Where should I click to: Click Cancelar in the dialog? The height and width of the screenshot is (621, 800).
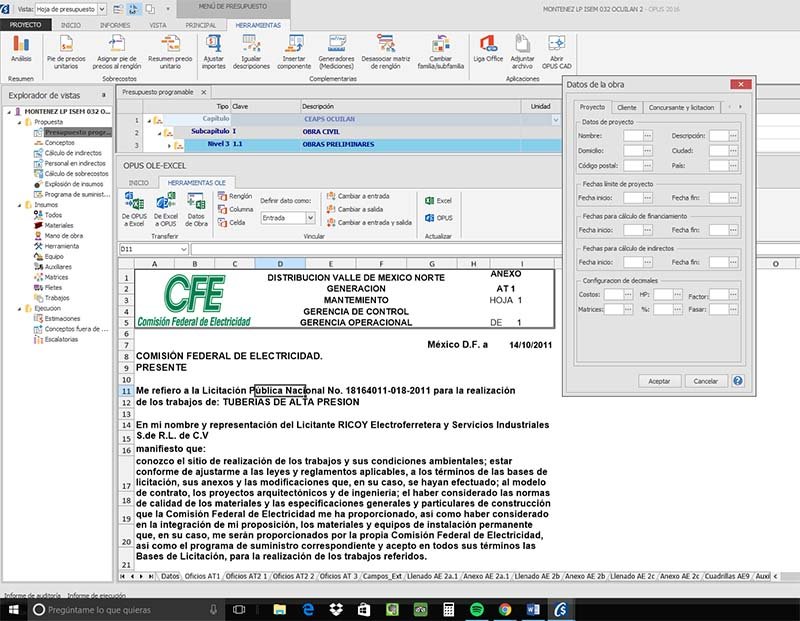pyautogui.click(x=706, y=381)
